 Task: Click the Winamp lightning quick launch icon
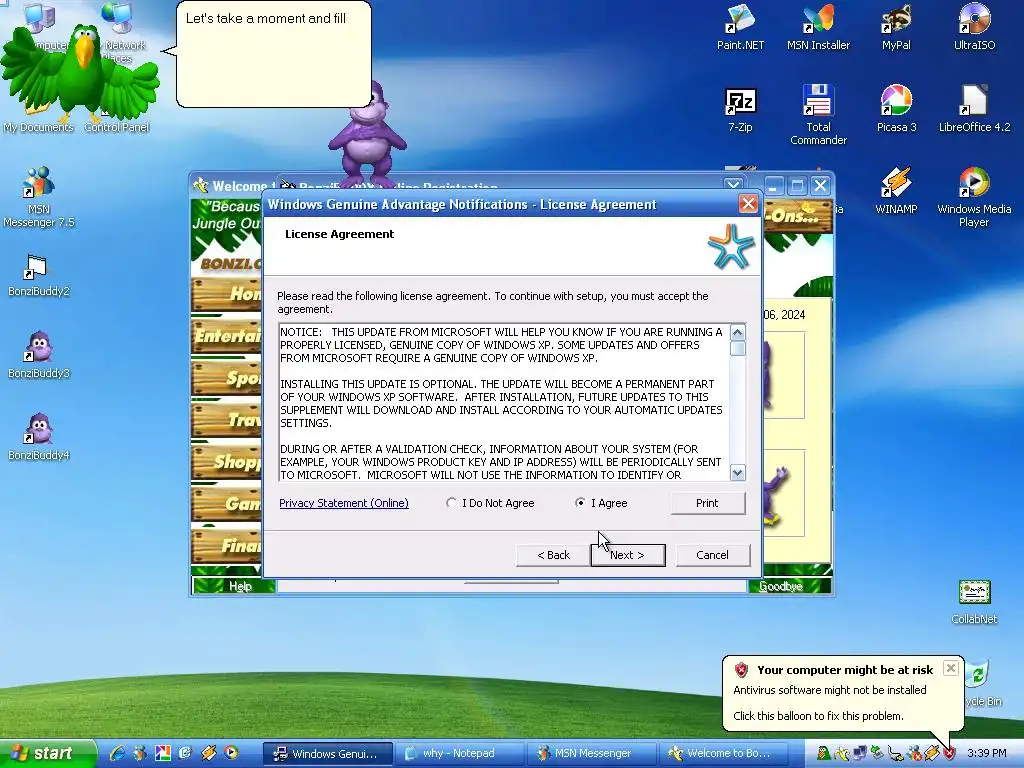208,753
